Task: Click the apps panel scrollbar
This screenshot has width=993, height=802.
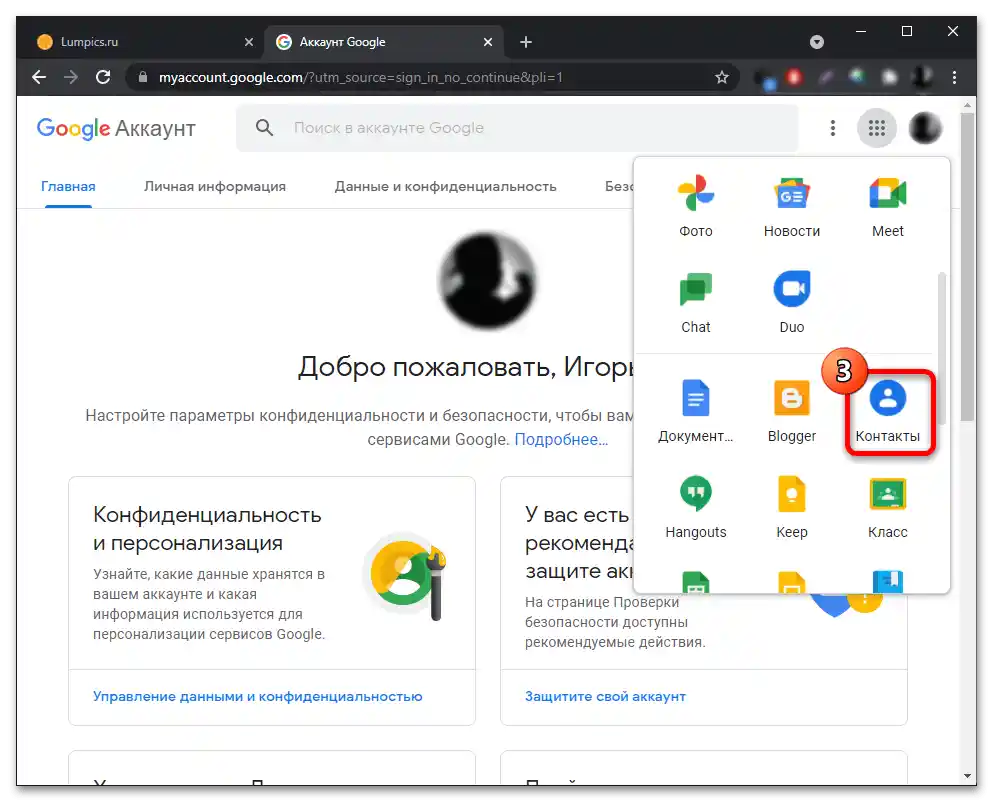Action: tap(942, 348)
